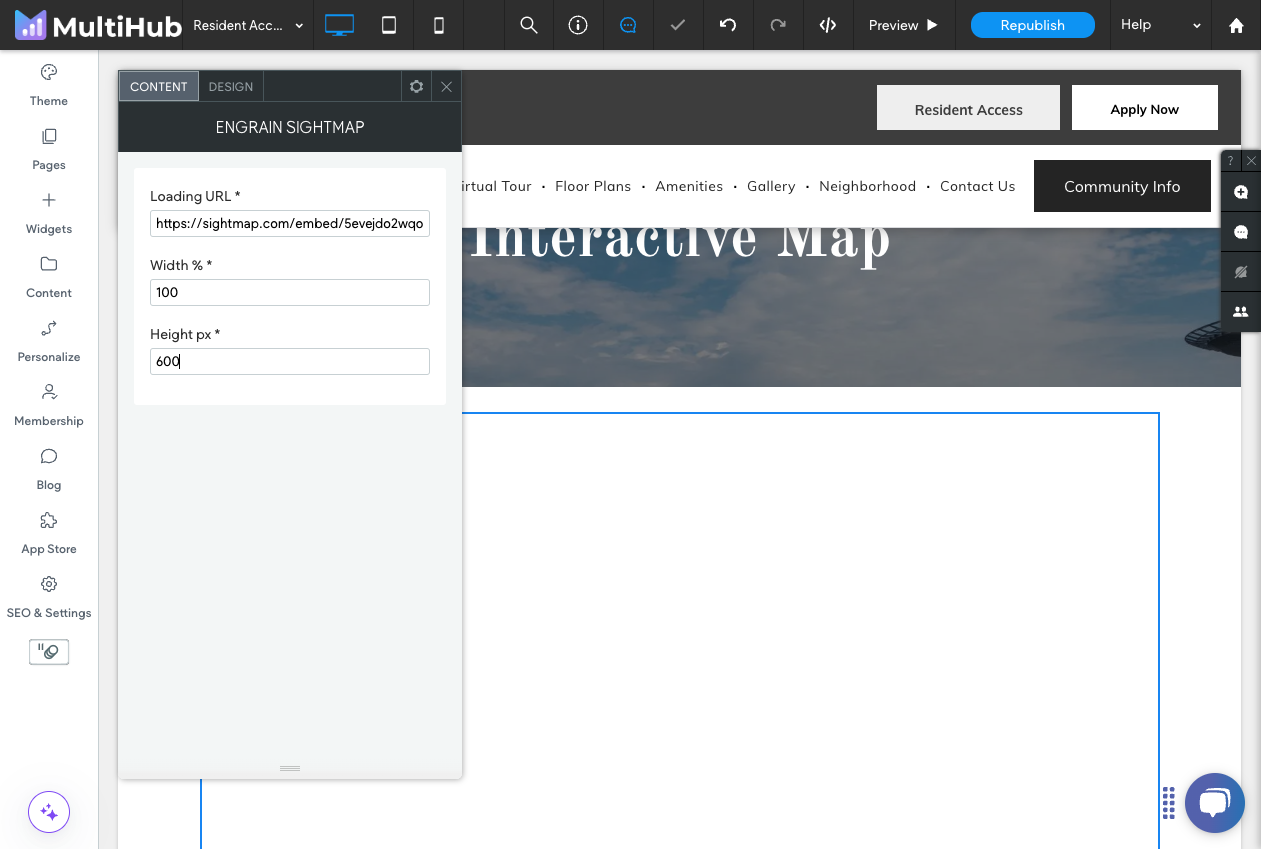Open Amenities nav link

[689, 186]
